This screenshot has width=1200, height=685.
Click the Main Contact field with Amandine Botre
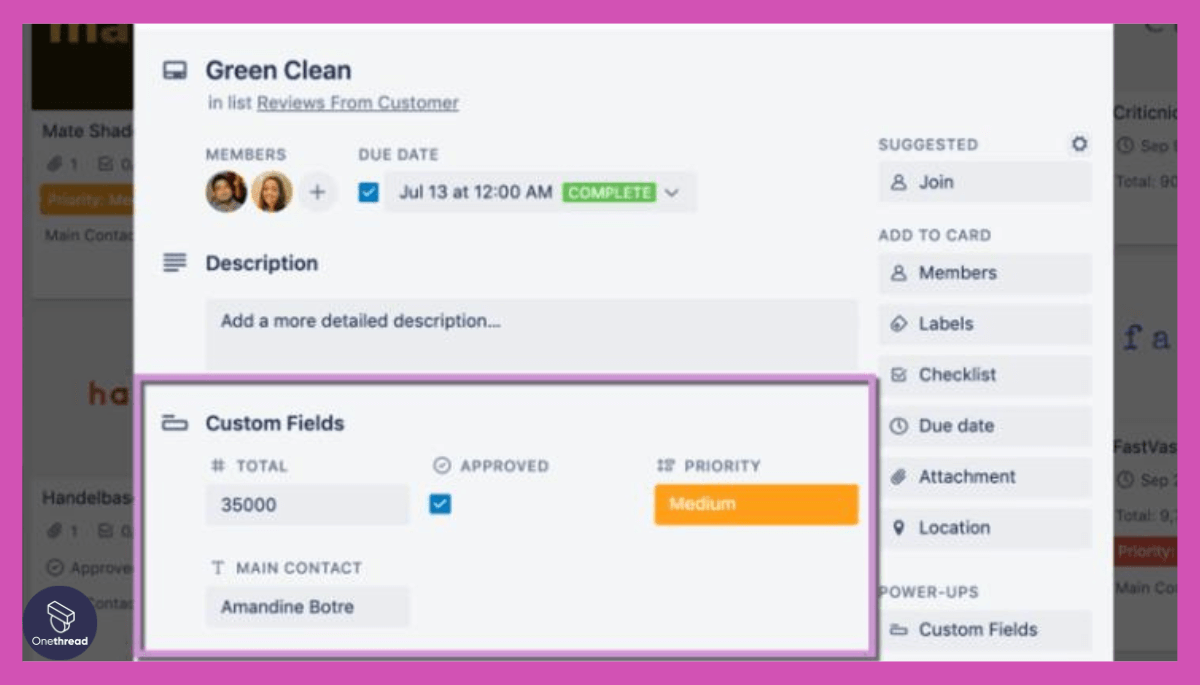[x=307, y=607]
